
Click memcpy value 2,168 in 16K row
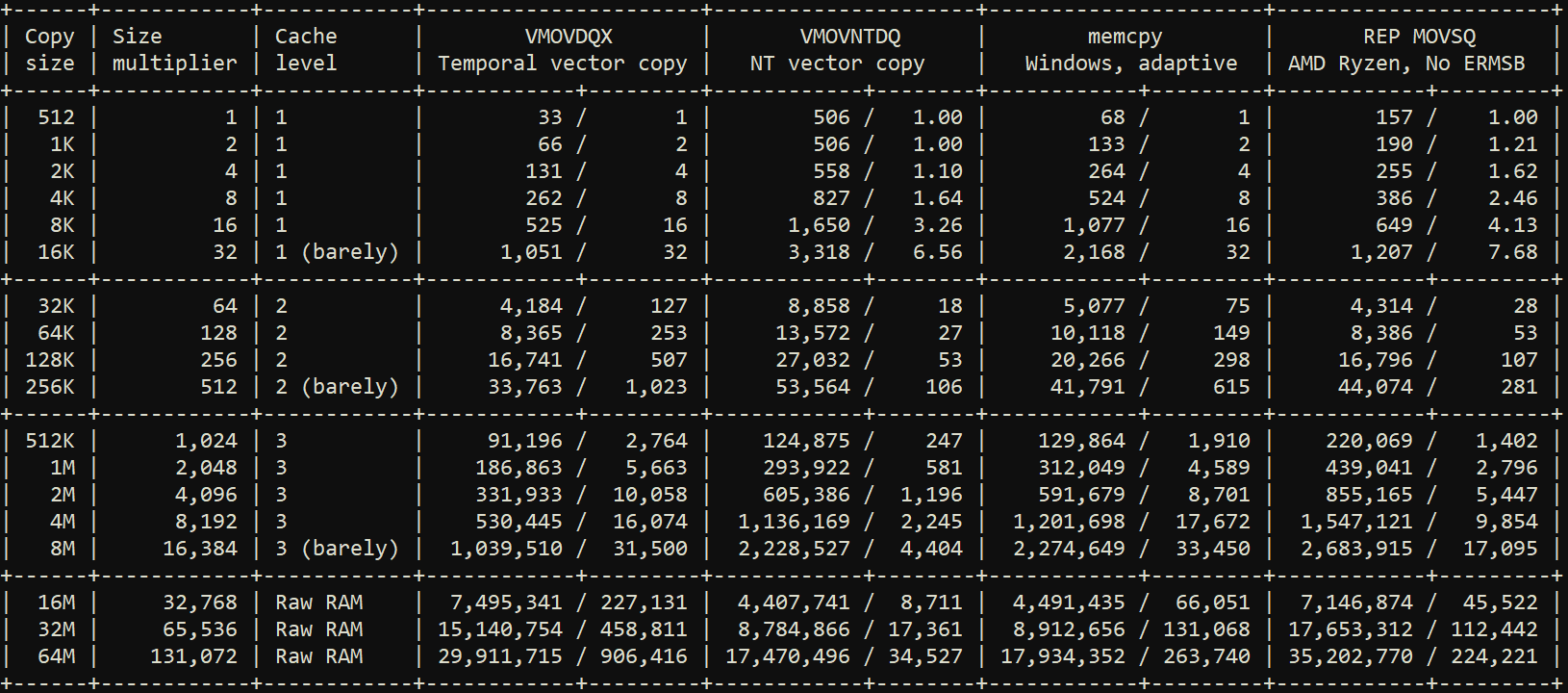pyautogui.click(x=1094, y=252)
